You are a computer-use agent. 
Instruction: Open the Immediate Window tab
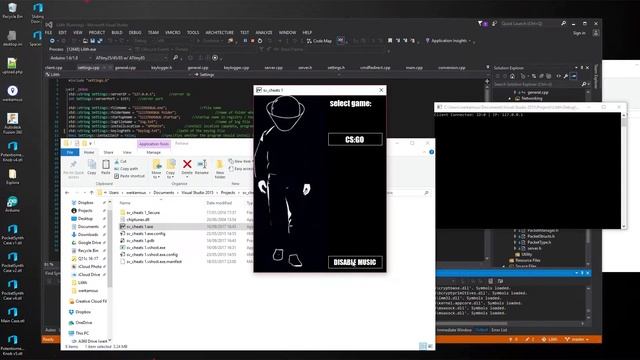point(454,330)
